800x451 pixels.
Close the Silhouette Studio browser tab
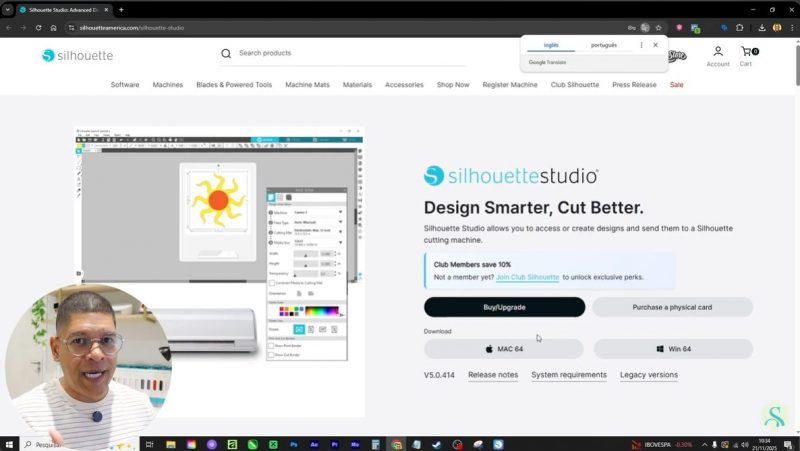(x=106, y=10)
